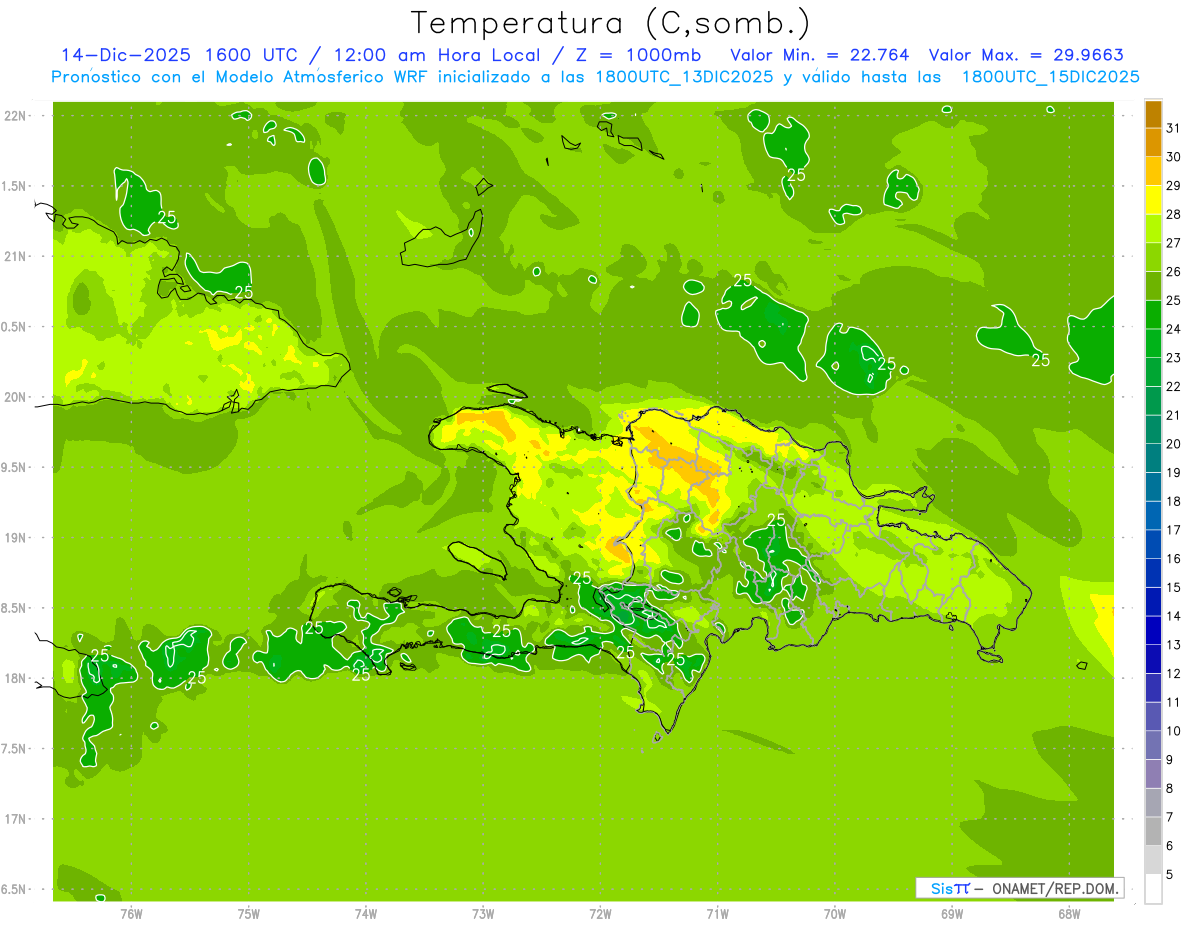Image resolution: width=1200 pixels, height=927 pixels.
Task: Click the Temperatura (C,somb.) chart title
Action: (x=611, y=23)
